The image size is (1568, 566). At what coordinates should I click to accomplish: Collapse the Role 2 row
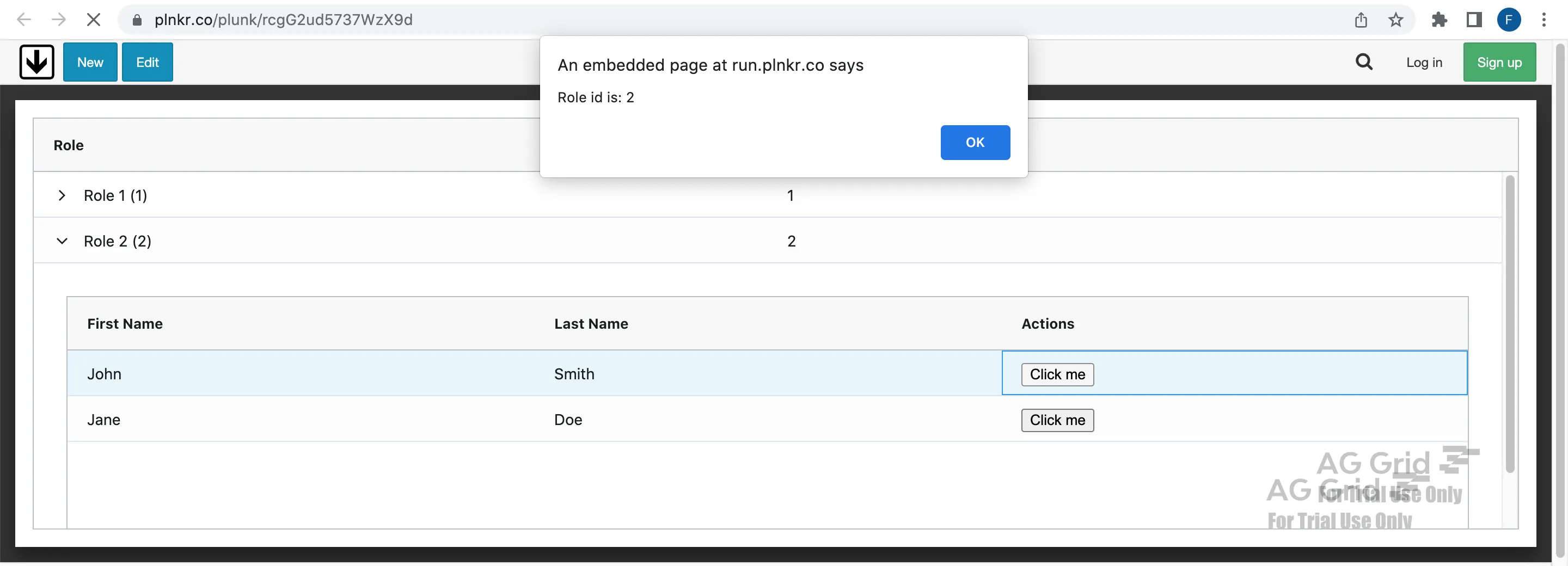point(62,241)
